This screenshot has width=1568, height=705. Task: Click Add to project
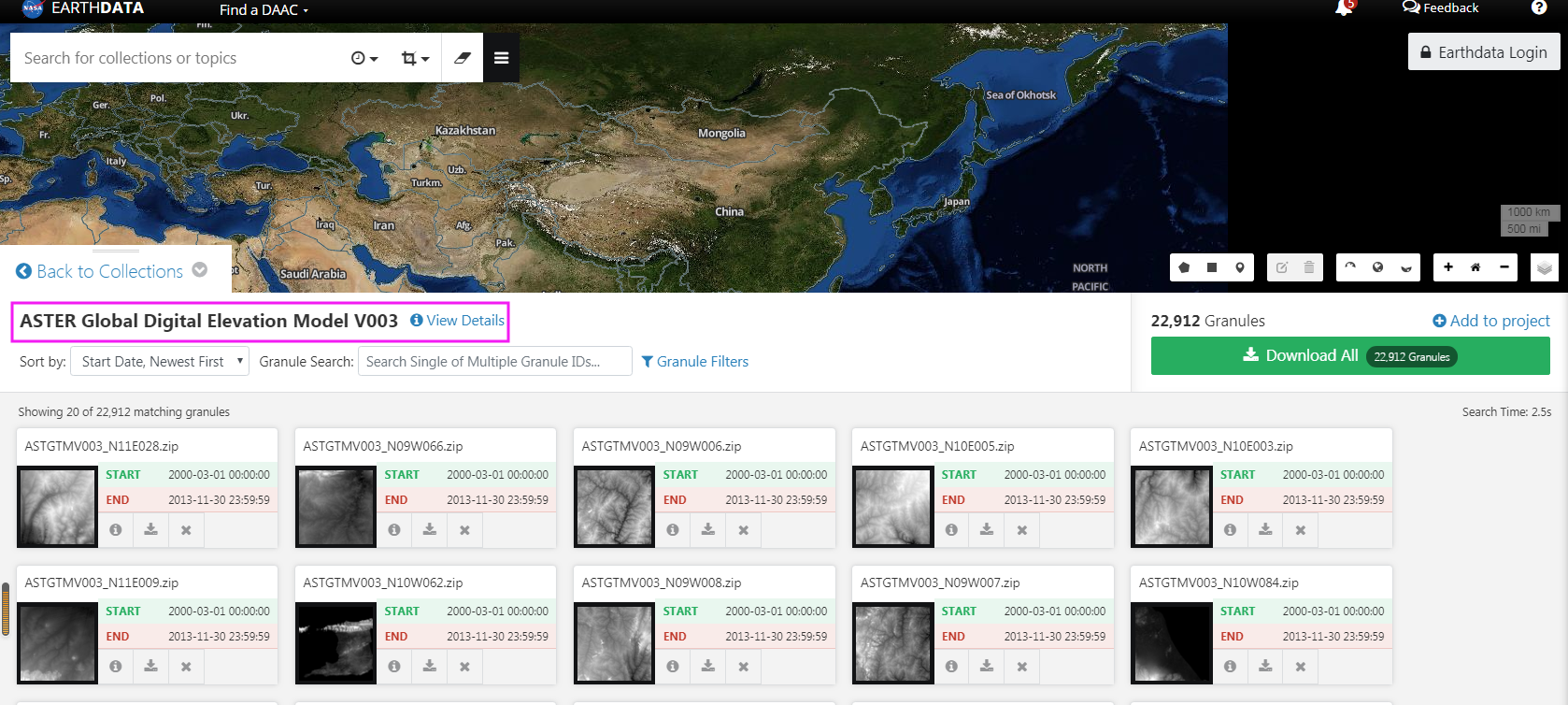[x=1491, y=321]
